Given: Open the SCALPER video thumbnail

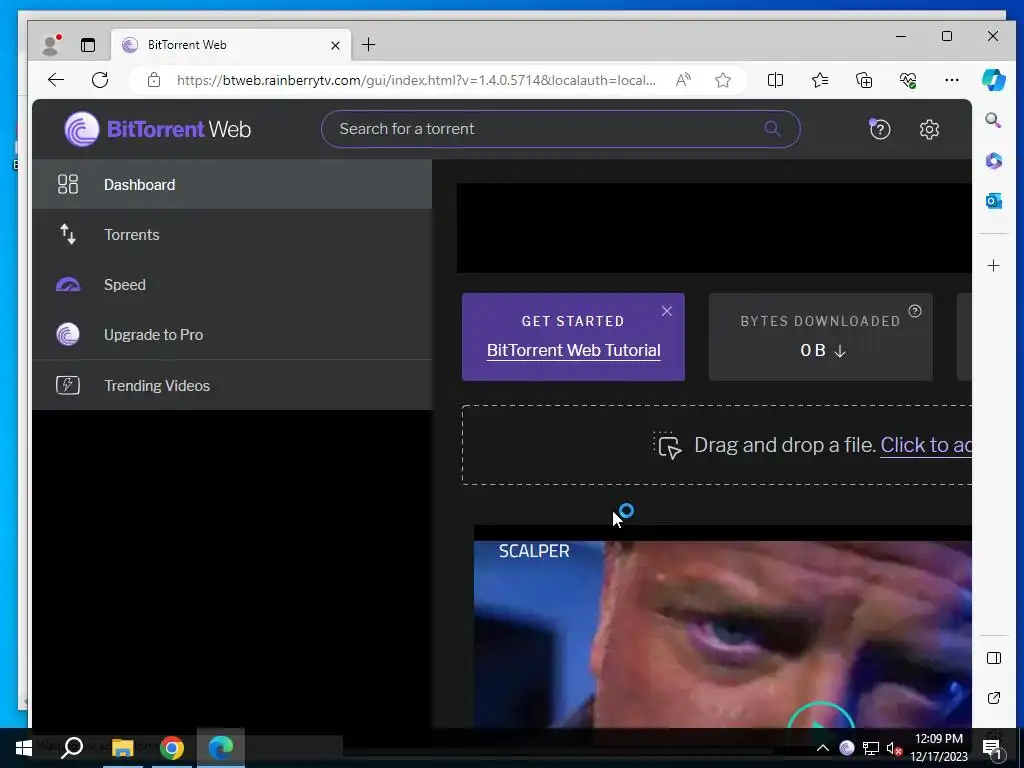Looking at the screenshot, I should (722, 633).
